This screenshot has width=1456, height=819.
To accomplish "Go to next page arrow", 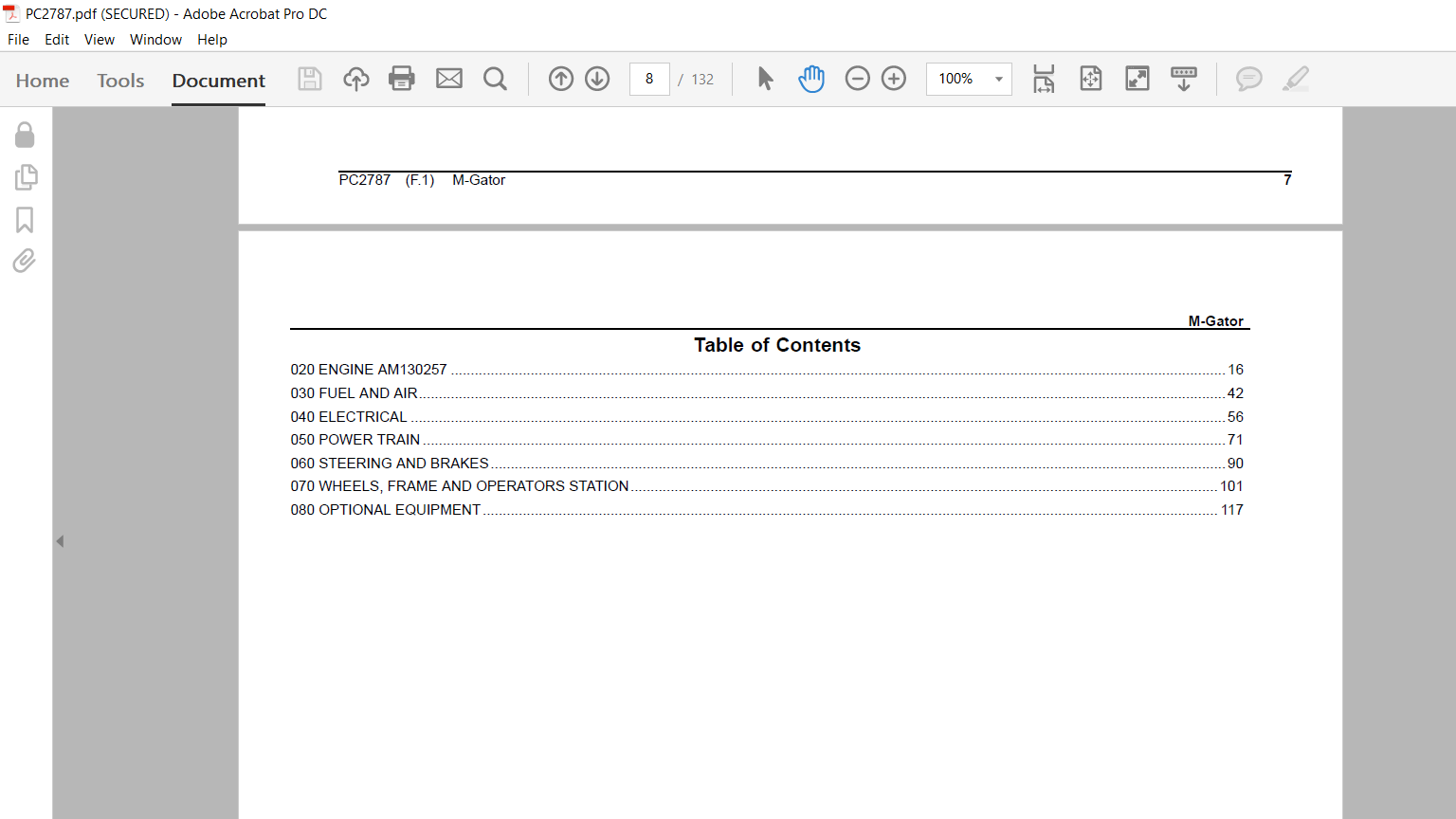I will 597,79.
